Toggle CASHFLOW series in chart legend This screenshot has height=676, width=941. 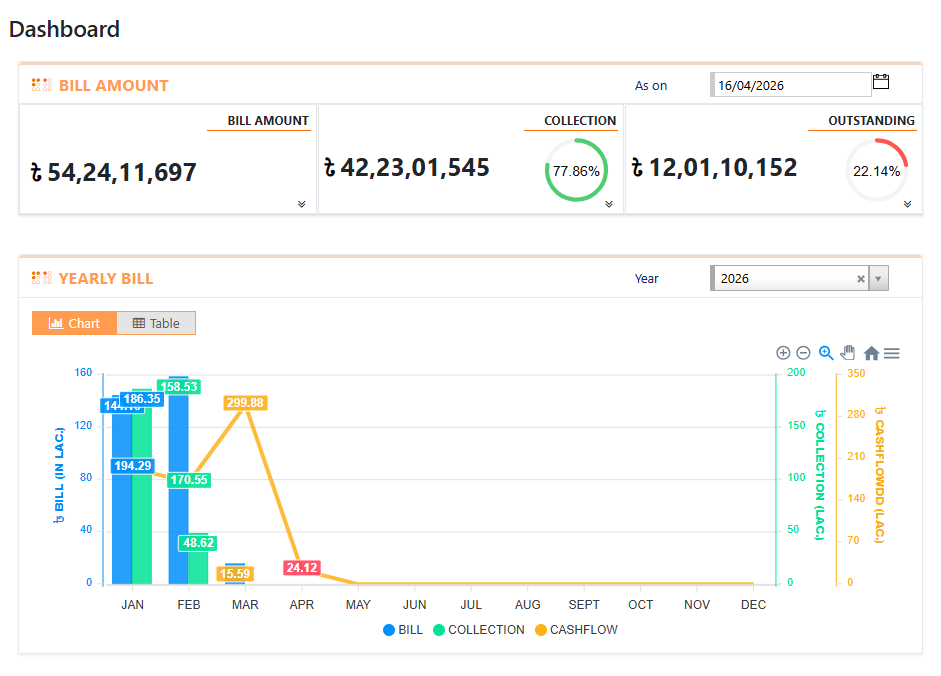tap(576, 630)
